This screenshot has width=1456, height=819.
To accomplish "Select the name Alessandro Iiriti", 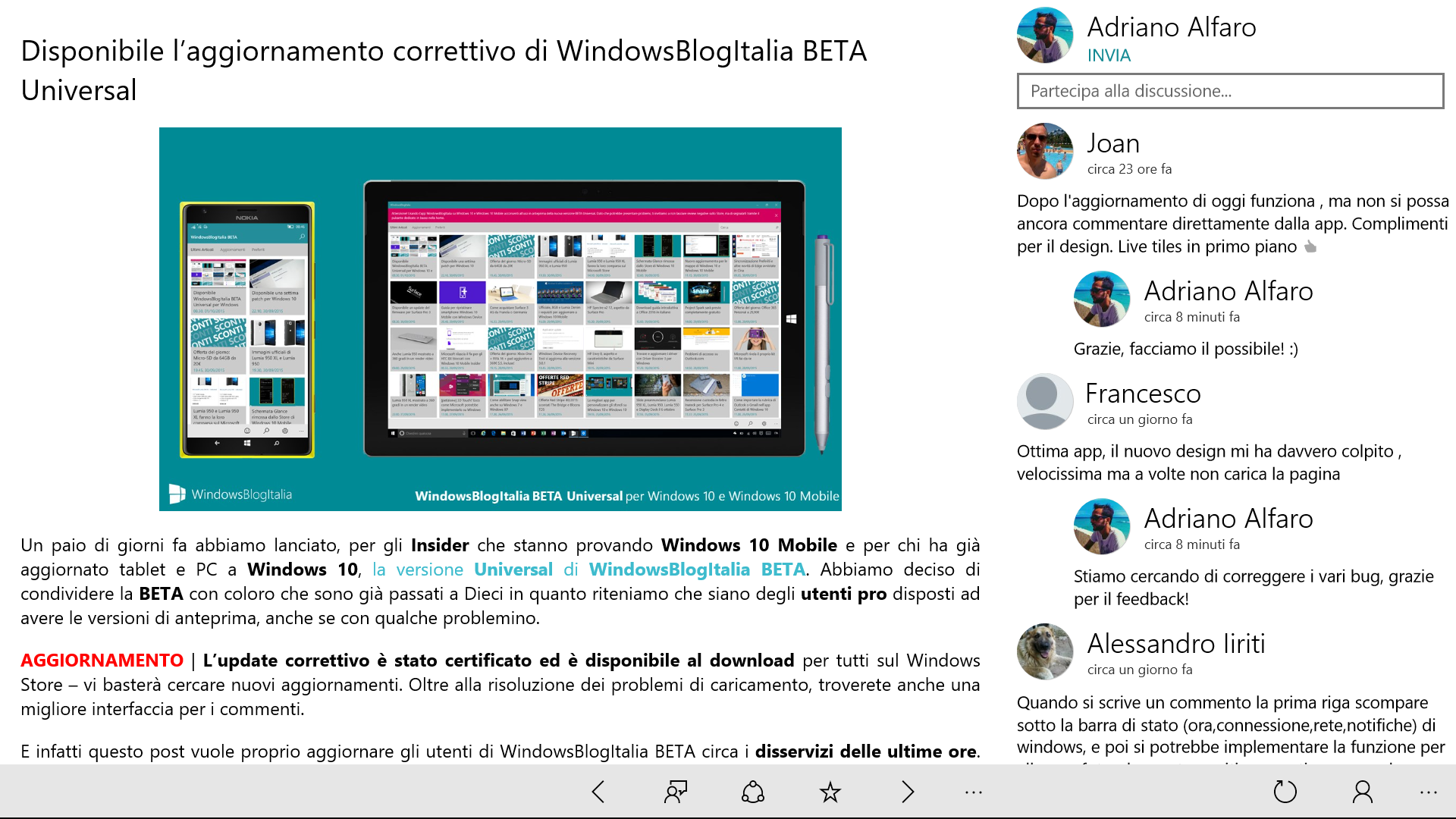I will [x=1176, y=644].
